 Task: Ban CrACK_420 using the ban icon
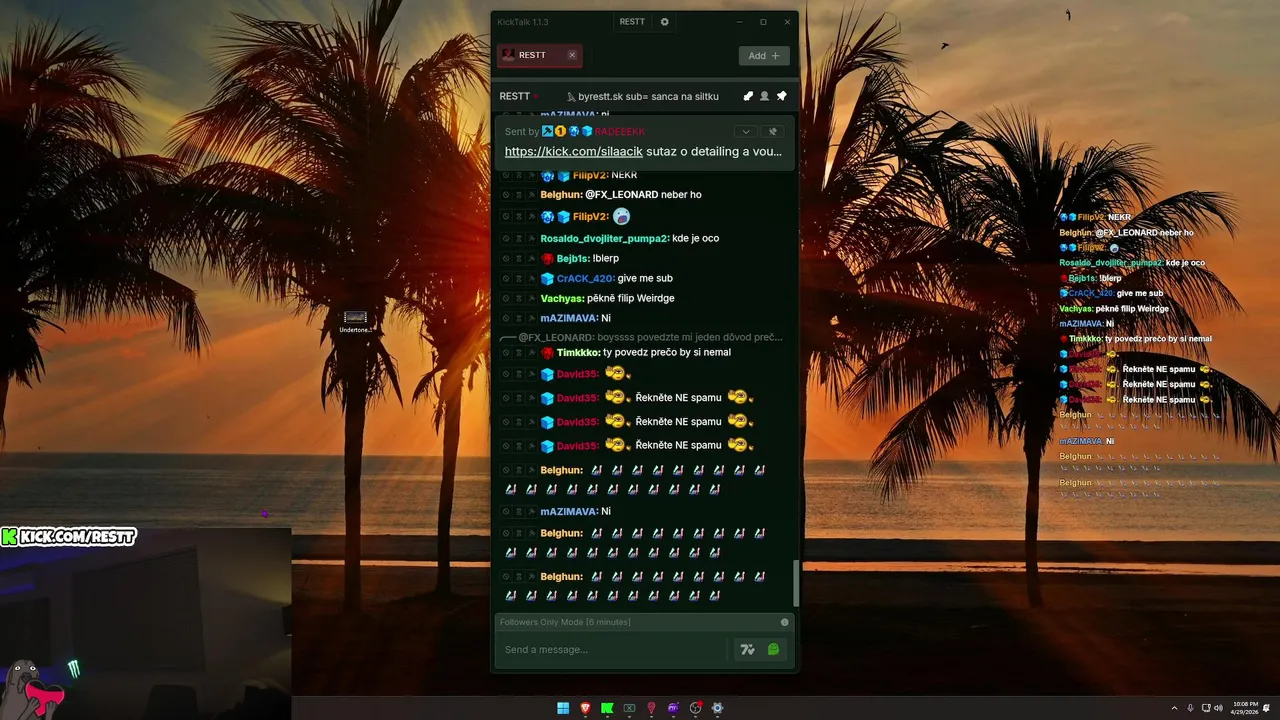[x=506, y=279]
